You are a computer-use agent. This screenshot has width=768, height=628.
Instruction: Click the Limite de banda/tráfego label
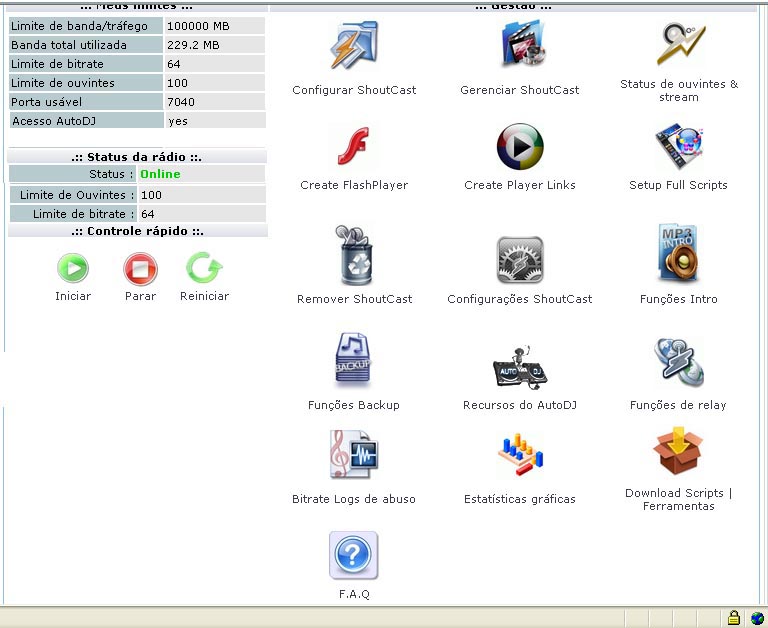(79, 26)
